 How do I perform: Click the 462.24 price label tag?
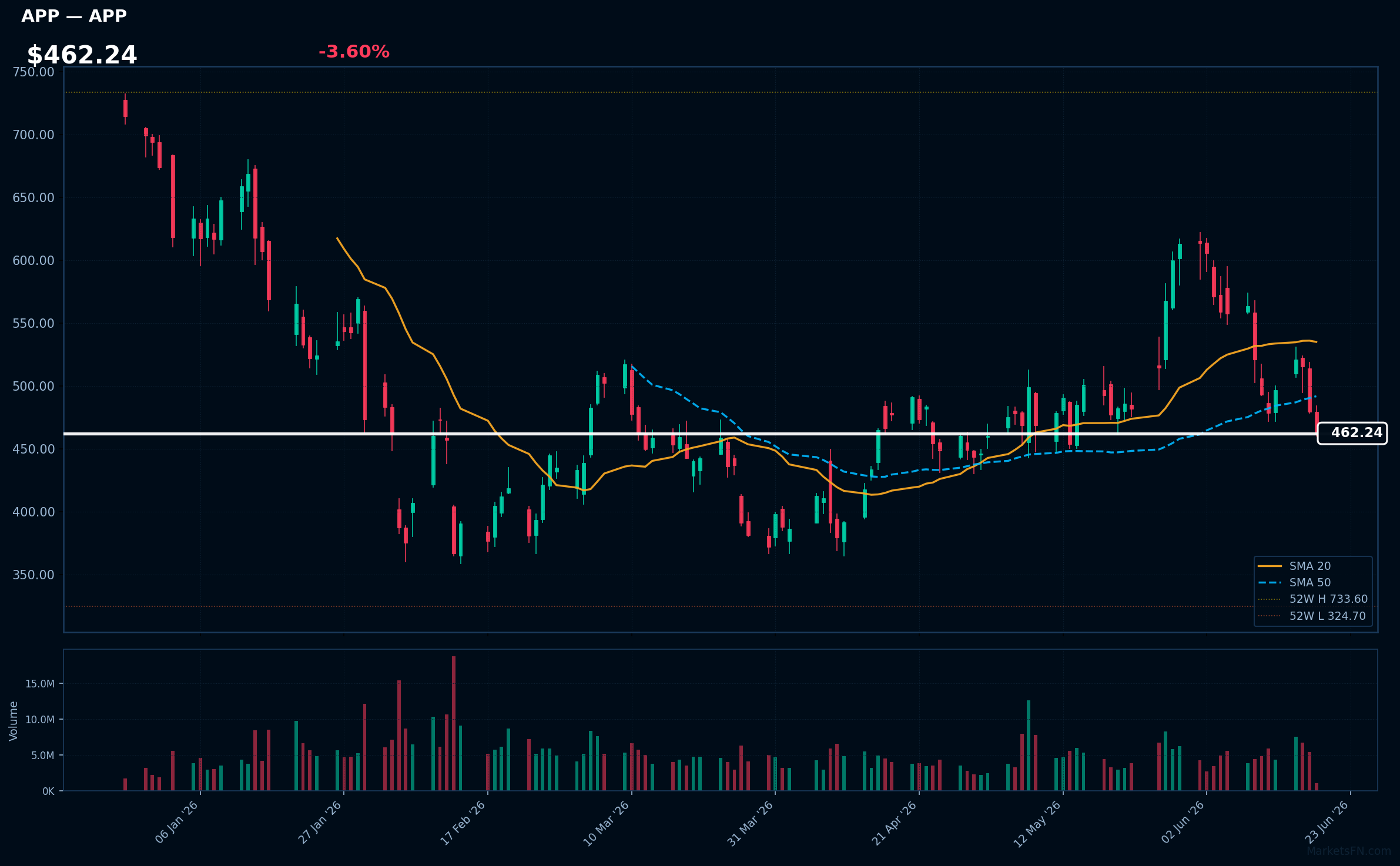point(1352,433)
